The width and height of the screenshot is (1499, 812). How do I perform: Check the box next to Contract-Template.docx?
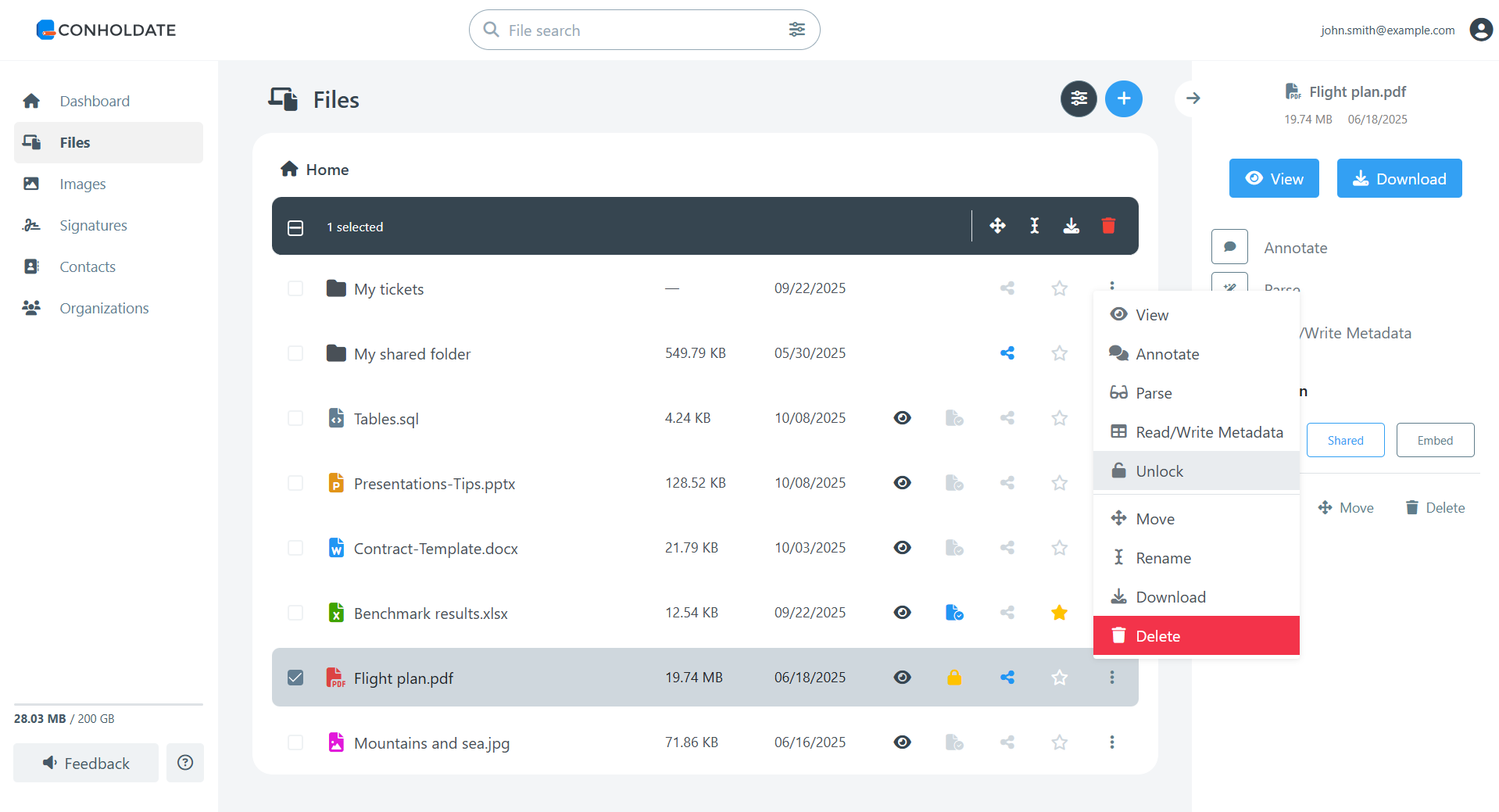pyautogui.click(x=295, y=548)
